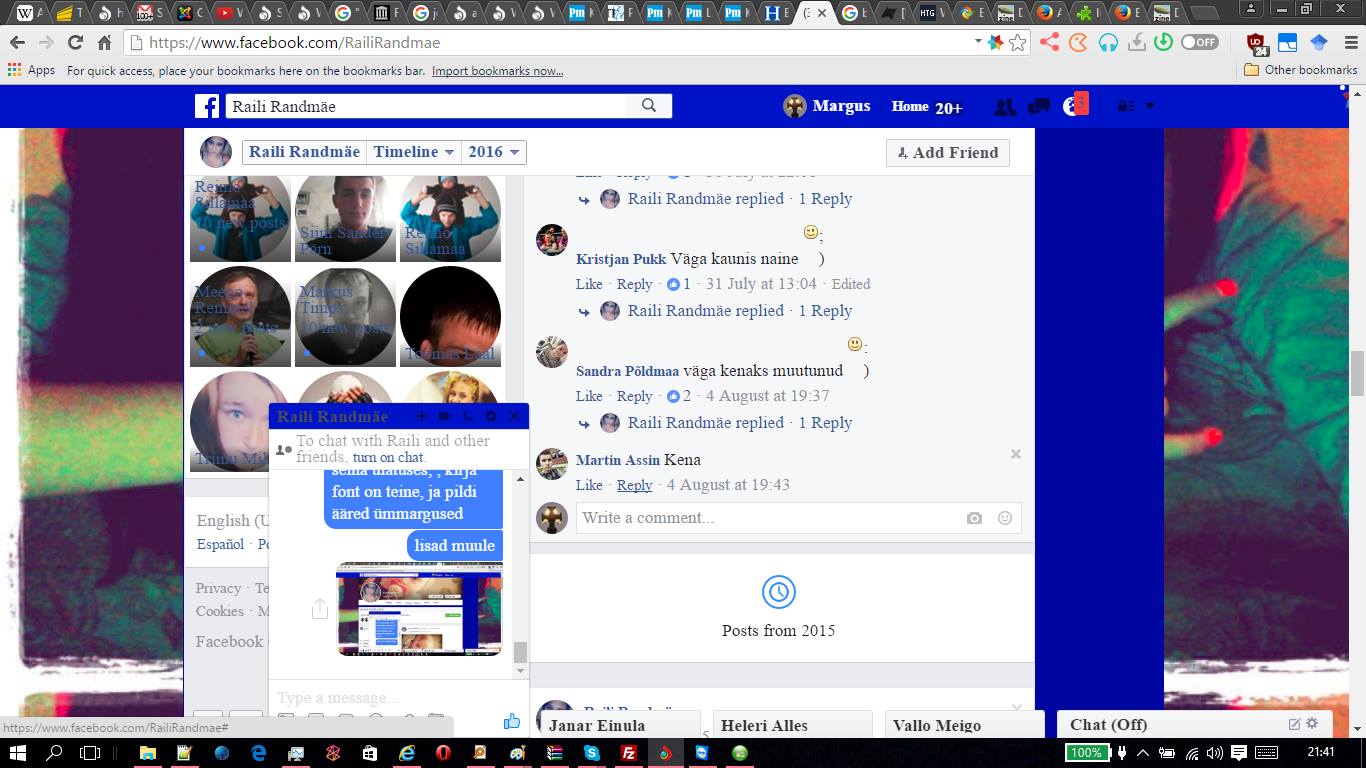The height and width of the screenshot is (768, 1366).
Task: Open Chrome hamburger menu
Action: (x=1350, y=42)
